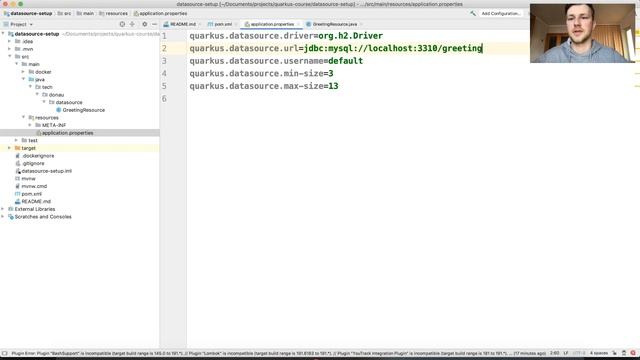Close the GreetingResource.java tab
This screenshot has height=360, width=640.
click(x=361, y=24)
